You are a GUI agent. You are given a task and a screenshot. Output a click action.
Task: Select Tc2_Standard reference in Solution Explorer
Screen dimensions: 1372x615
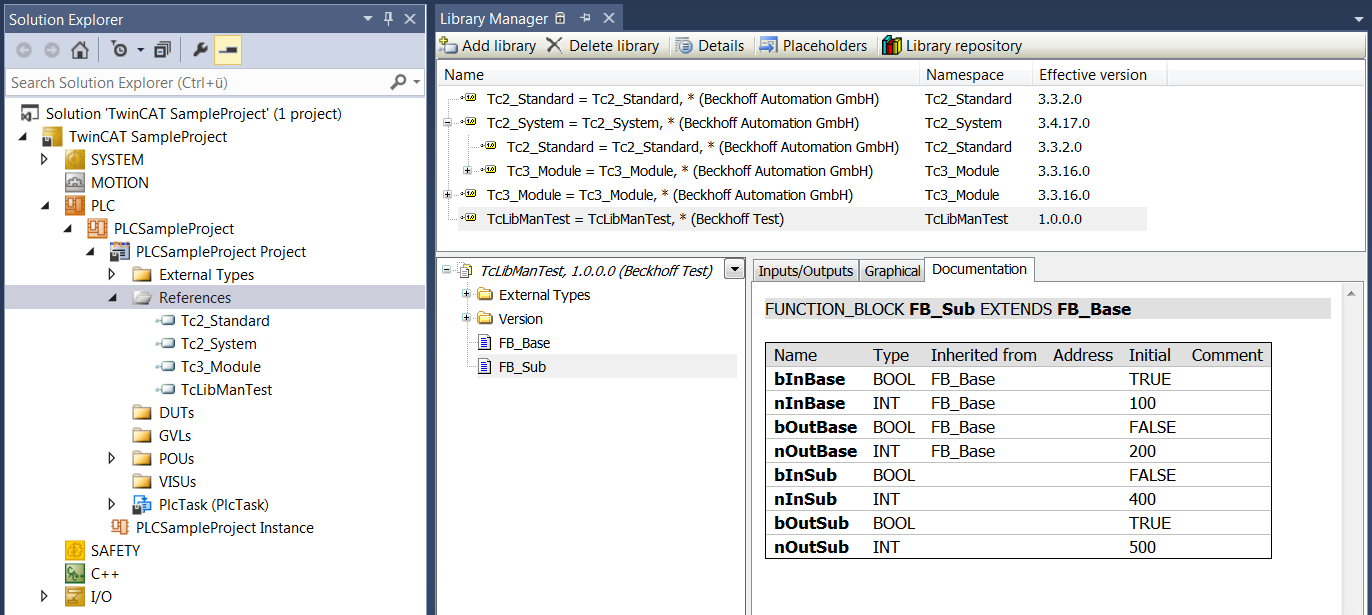224,321
